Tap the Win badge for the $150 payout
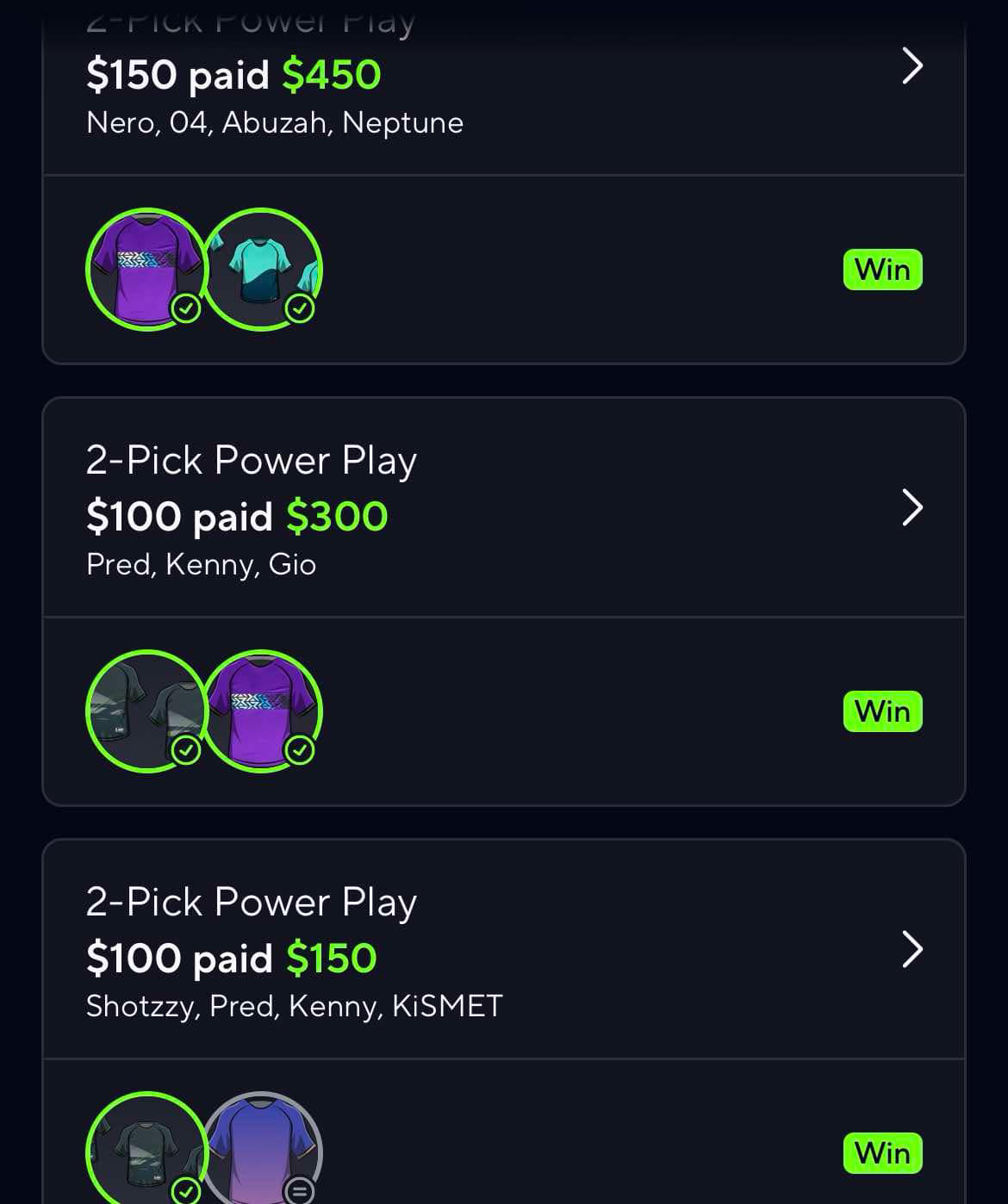The image size is (1008, 1204). [x=882, y=1153]
